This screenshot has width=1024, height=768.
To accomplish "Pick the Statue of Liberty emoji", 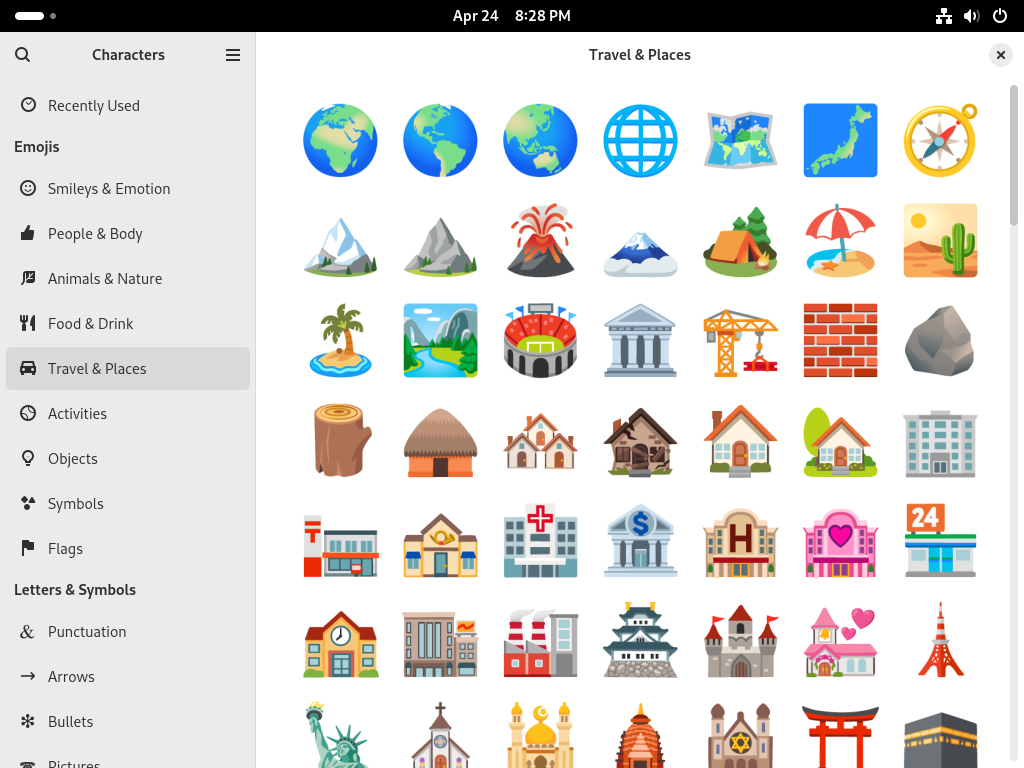I will pyautogui.click(x=340, y=735).
